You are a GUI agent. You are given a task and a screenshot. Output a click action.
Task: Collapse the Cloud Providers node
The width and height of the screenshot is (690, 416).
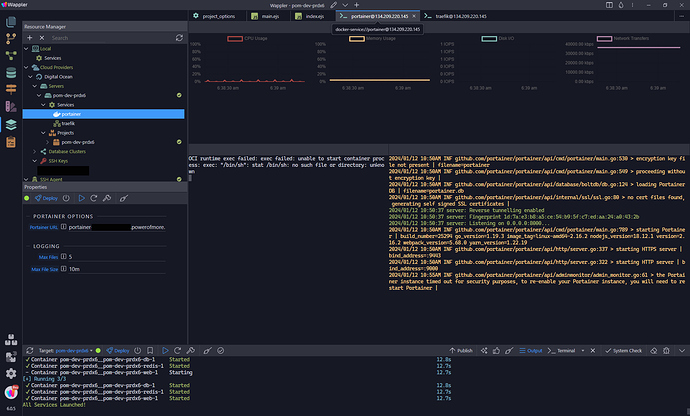[26, 67]
